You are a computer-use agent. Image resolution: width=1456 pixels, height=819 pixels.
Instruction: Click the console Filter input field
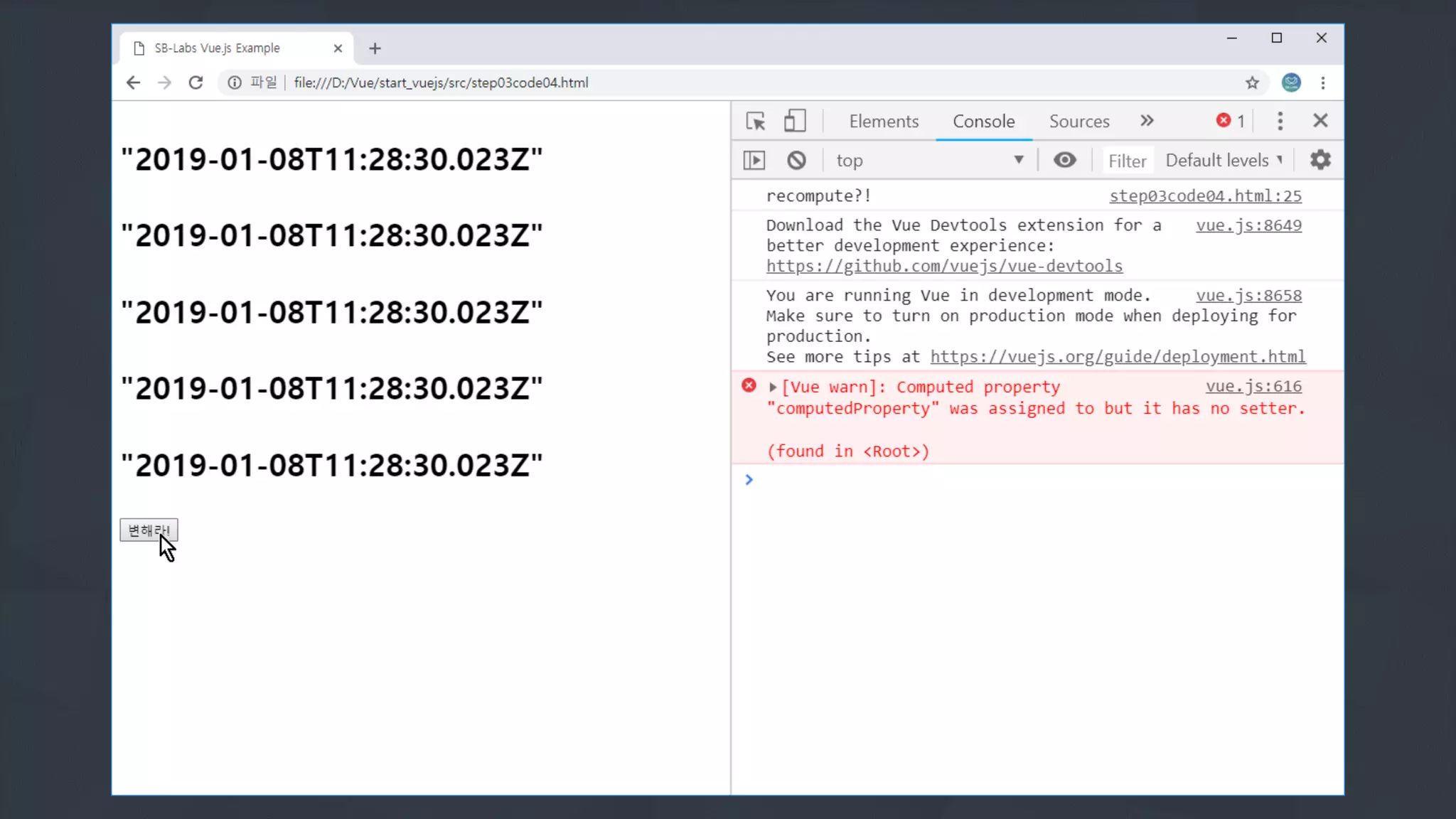[x=1127, y=161]
